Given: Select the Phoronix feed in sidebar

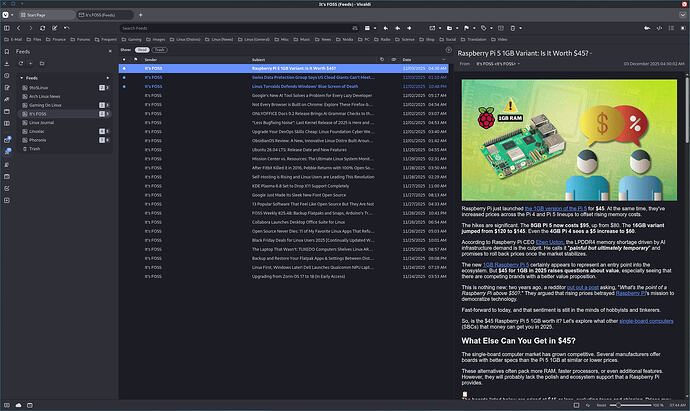Looking at the screenshot, I should [36, 139].
